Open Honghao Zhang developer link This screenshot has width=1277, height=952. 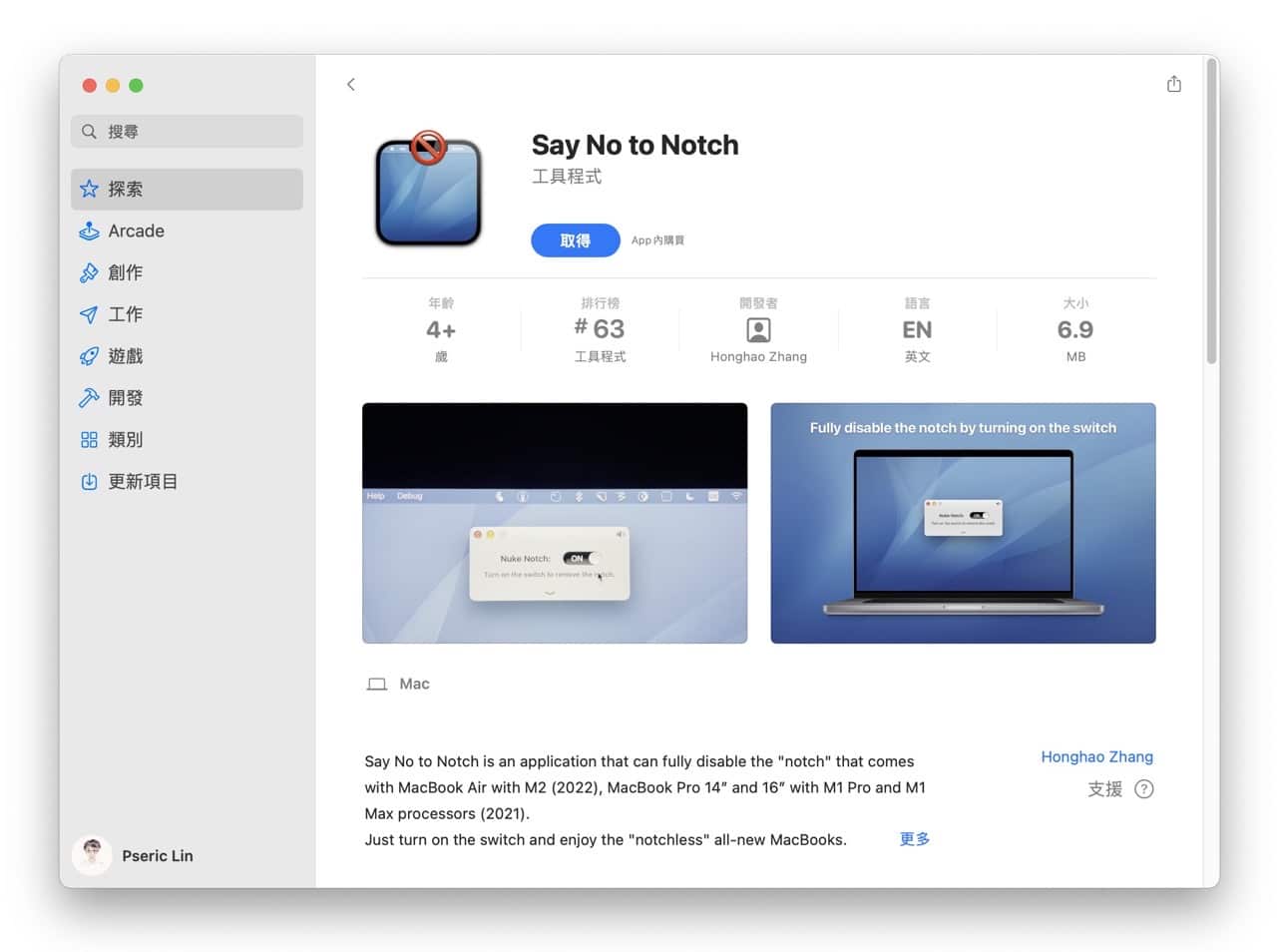pos(1096,756)
